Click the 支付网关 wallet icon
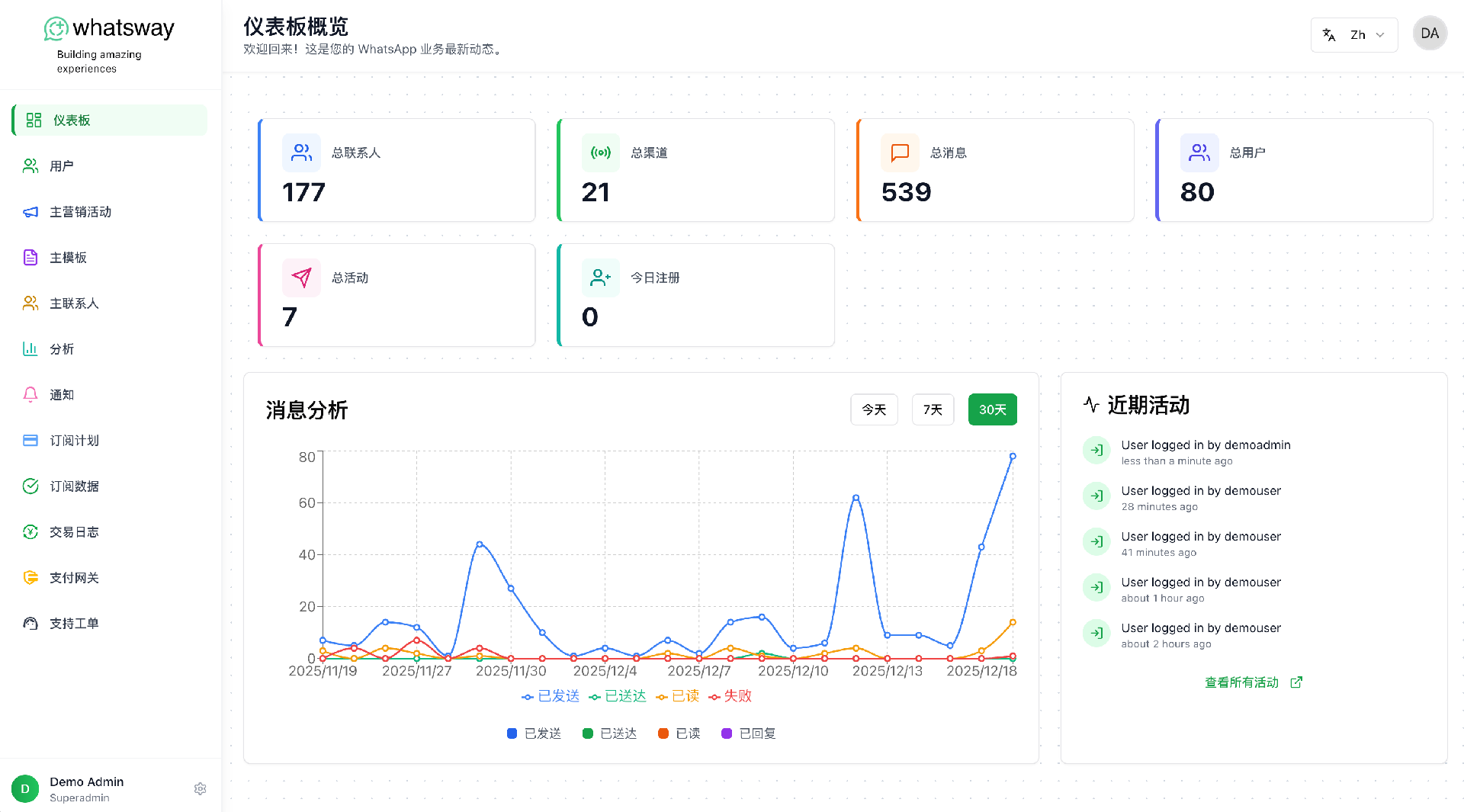The width and height of the screenshot is (1464, 812). (30, 578)
